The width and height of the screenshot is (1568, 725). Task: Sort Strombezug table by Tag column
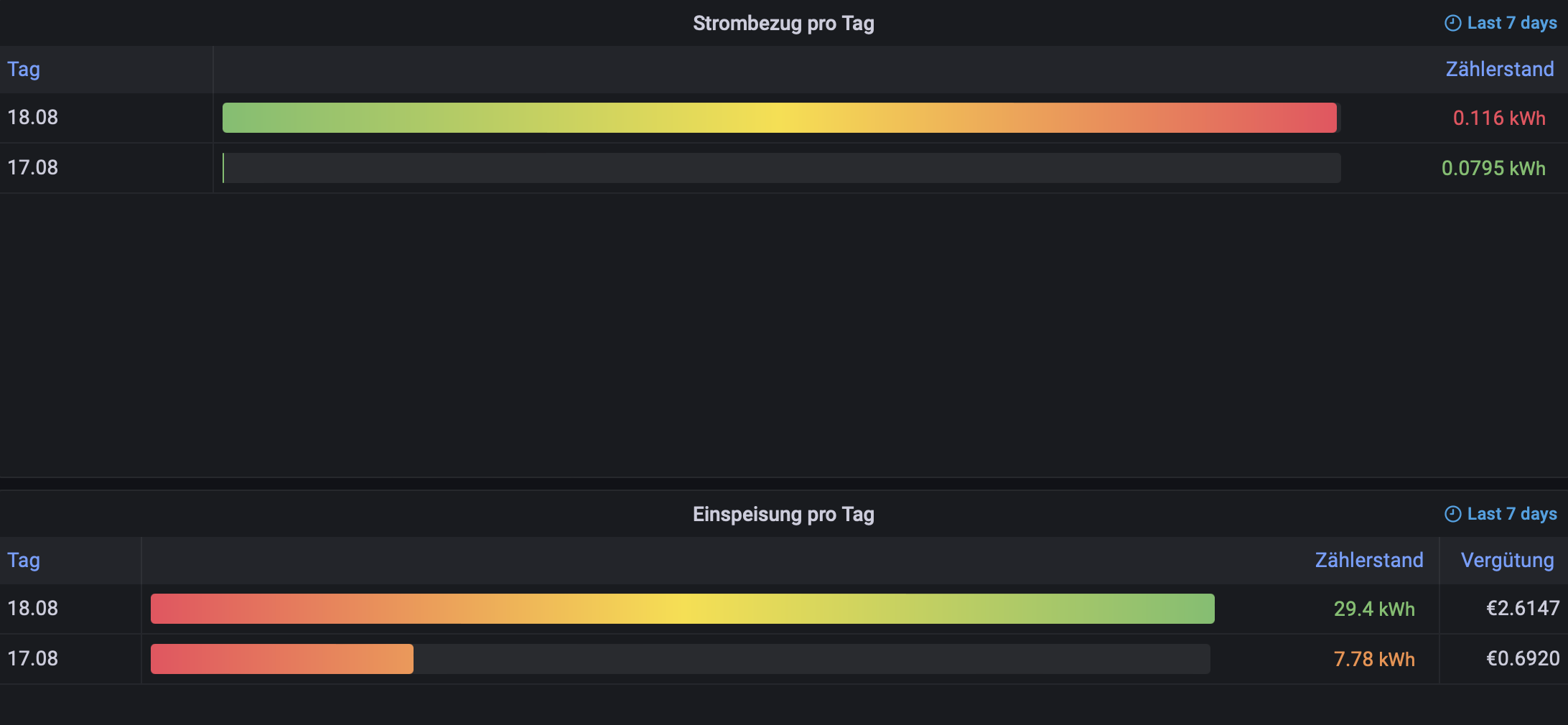click(x=24, y=70)
